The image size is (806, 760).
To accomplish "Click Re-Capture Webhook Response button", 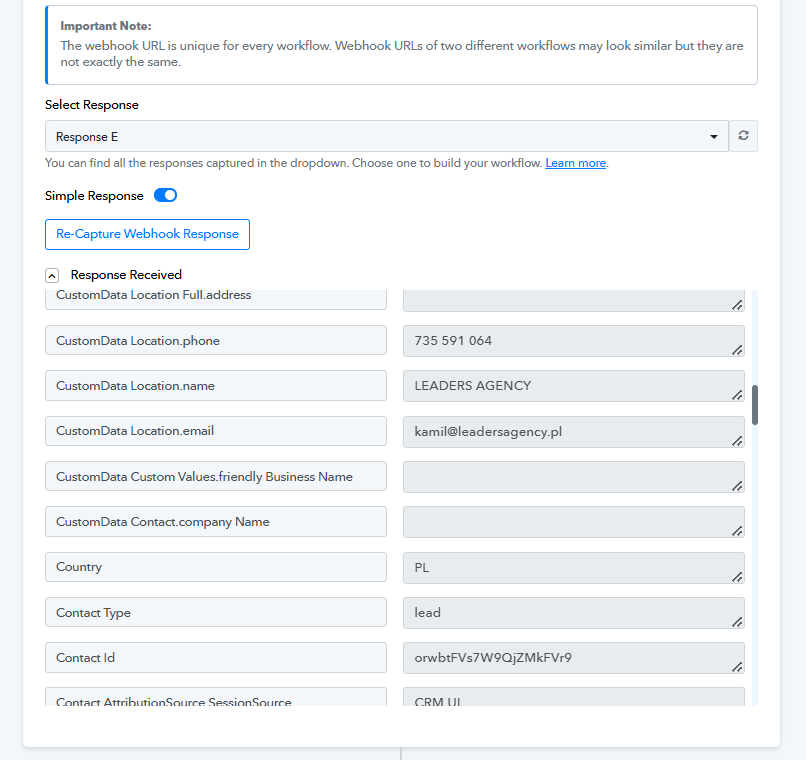I will [148, 234].
